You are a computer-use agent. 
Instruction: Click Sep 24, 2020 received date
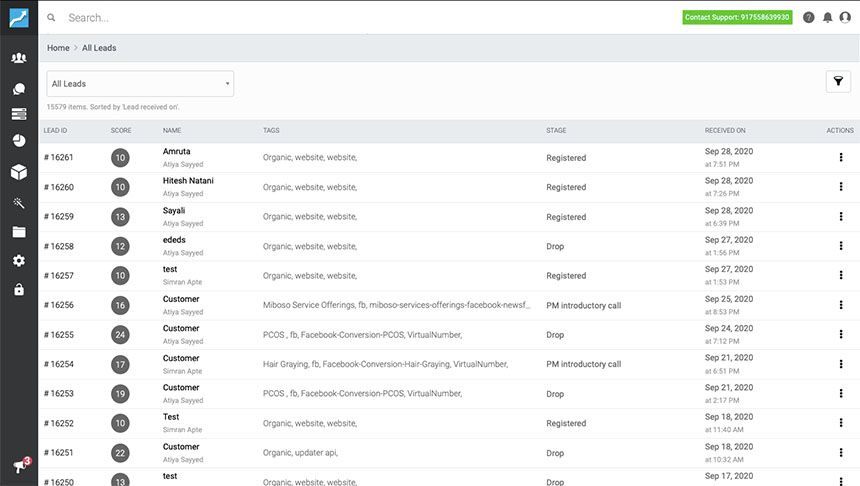click(729, 328)
